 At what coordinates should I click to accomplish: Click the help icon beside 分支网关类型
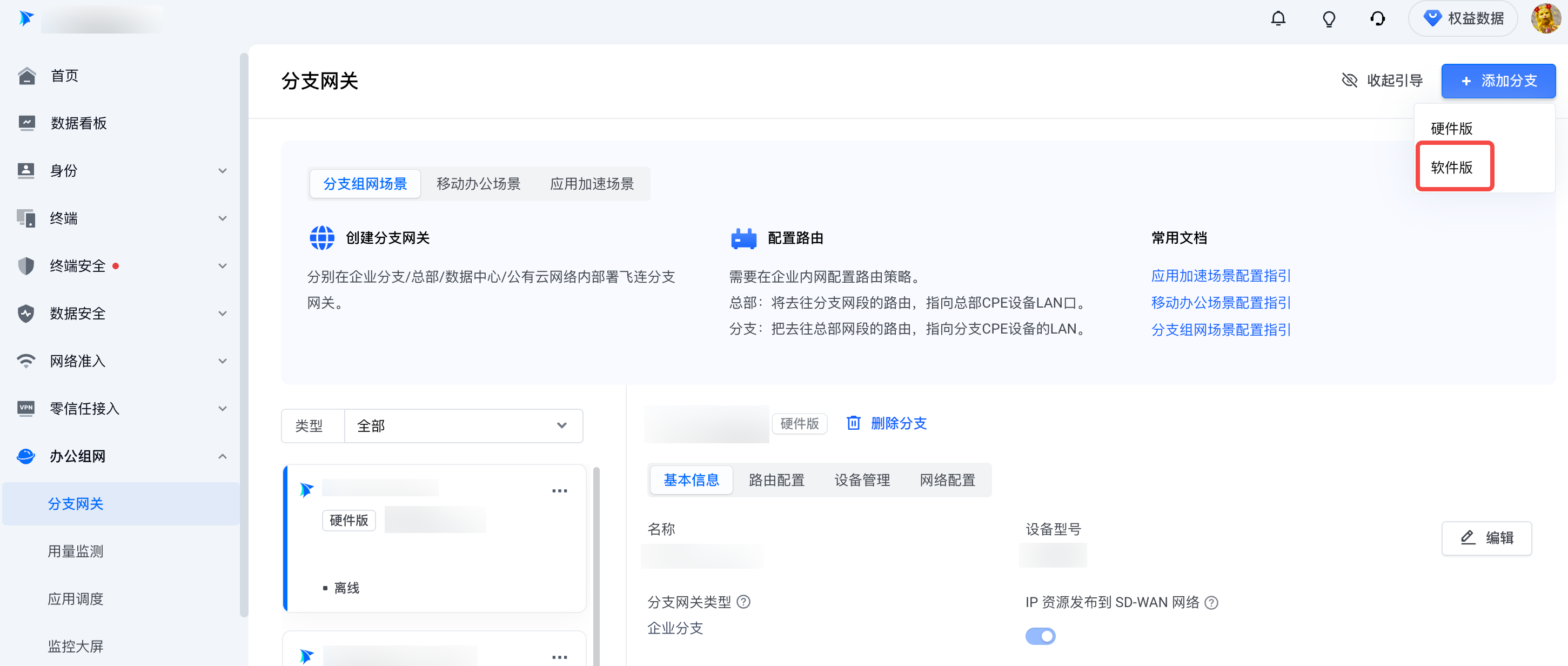click(x=743, y=602)
